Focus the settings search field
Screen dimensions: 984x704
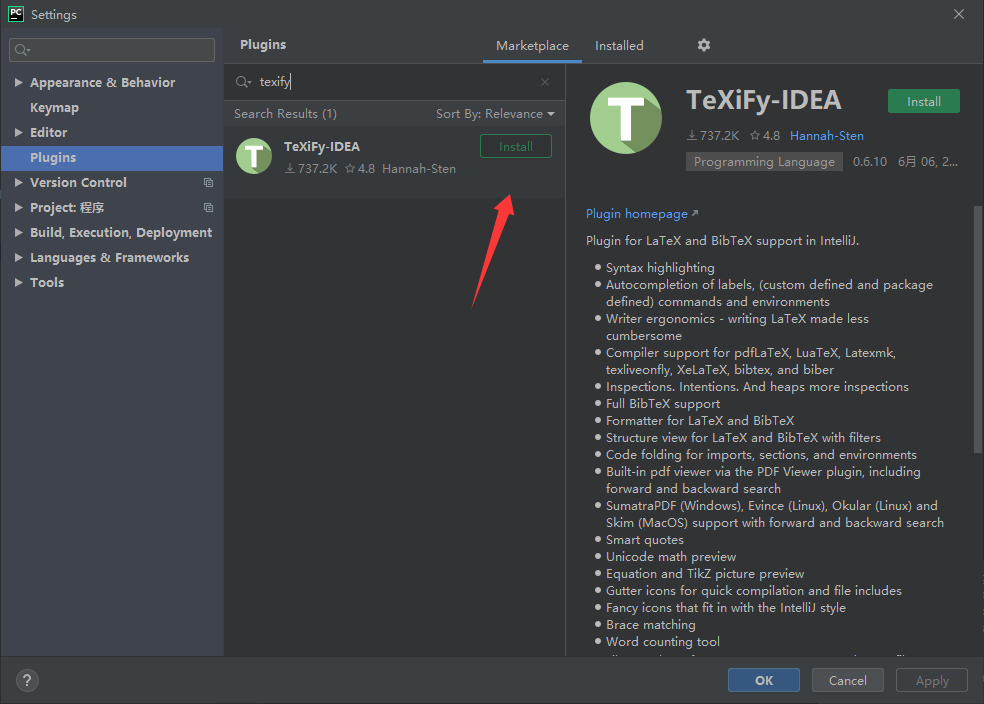coord(112,50)
